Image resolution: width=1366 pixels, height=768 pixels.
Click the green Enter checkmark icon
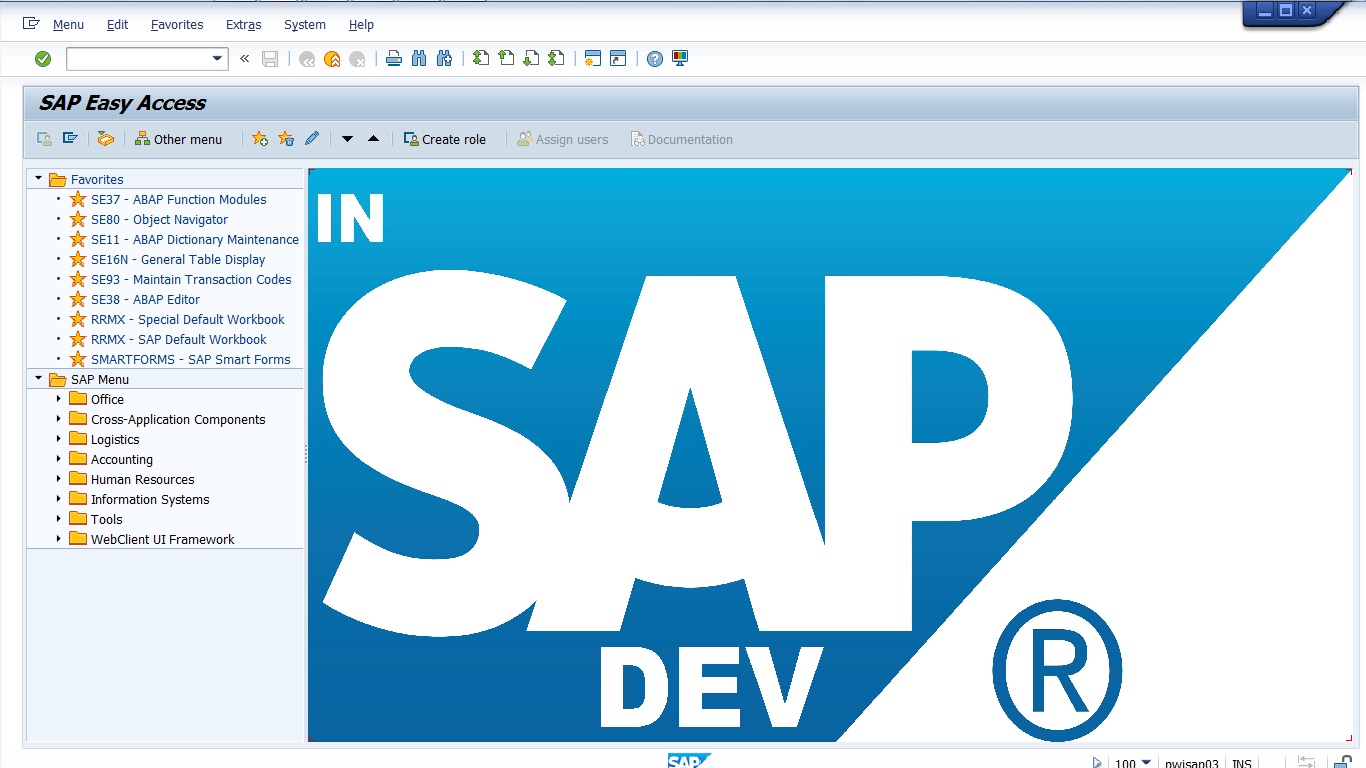[43, 59]
